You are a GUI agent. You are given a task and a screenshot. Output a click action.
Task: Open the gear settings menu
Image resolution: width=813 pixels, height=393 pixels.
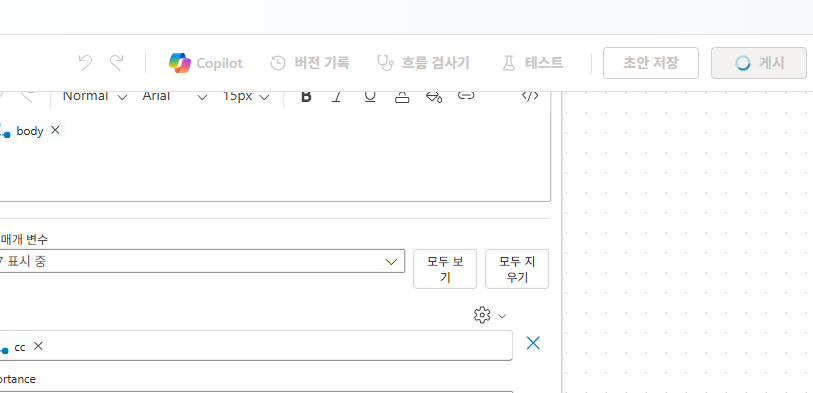point(482,315)
